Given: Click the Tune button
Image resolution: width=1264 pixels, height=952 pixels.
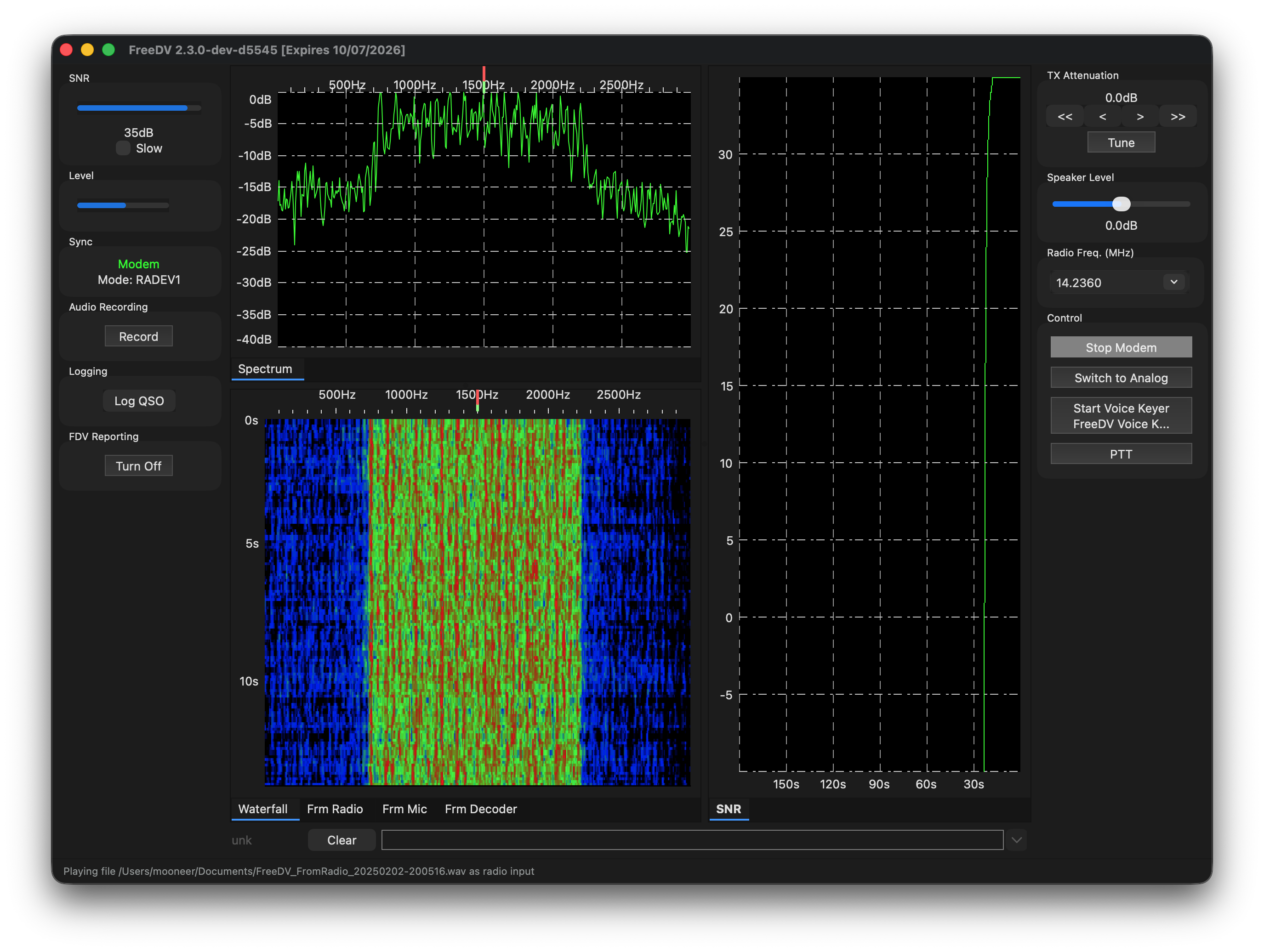Looking at the screenshot, I should [x=1121, y=142].
